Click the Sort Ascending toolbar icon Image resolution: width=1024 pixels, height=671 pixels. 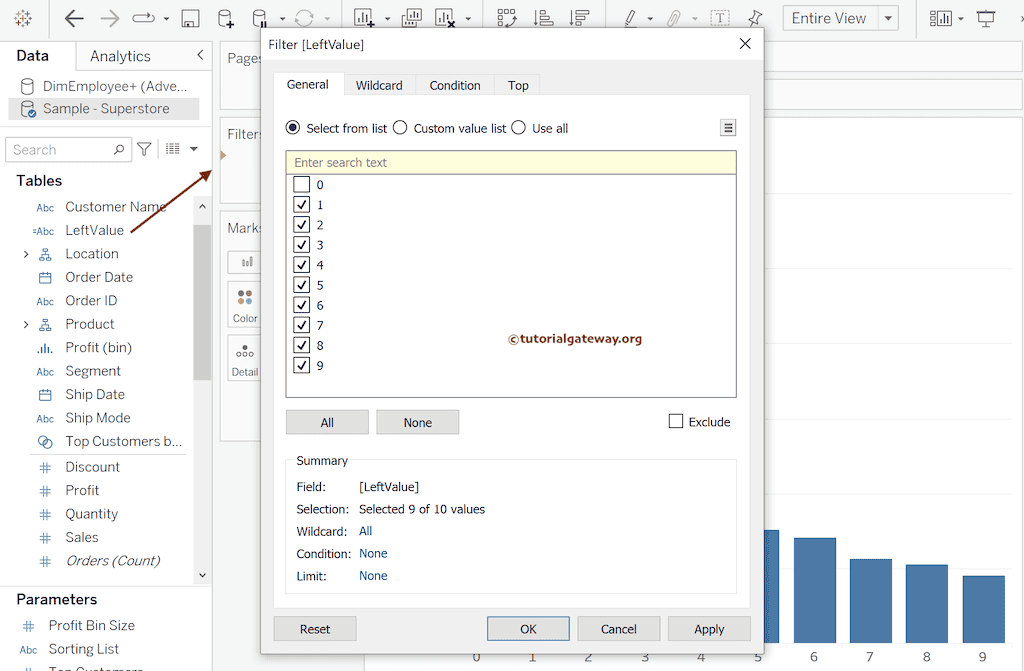tap(543, 18)
